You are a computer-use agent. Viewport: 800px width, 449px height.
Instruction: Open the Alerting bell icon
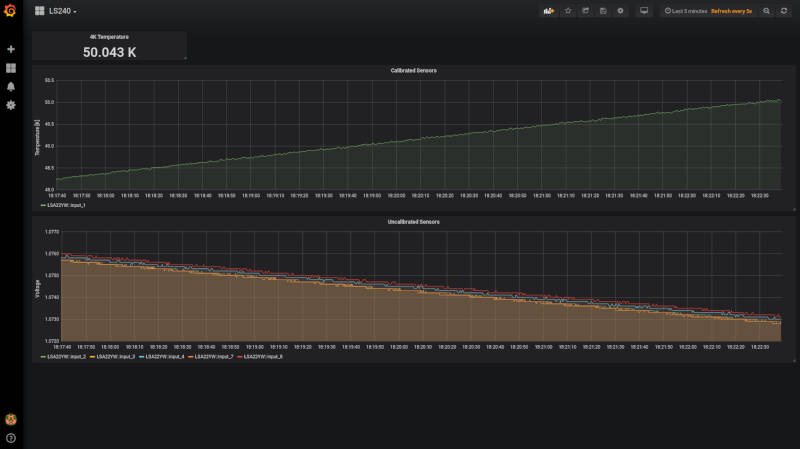pyautogui.click(x=11, y=87)
